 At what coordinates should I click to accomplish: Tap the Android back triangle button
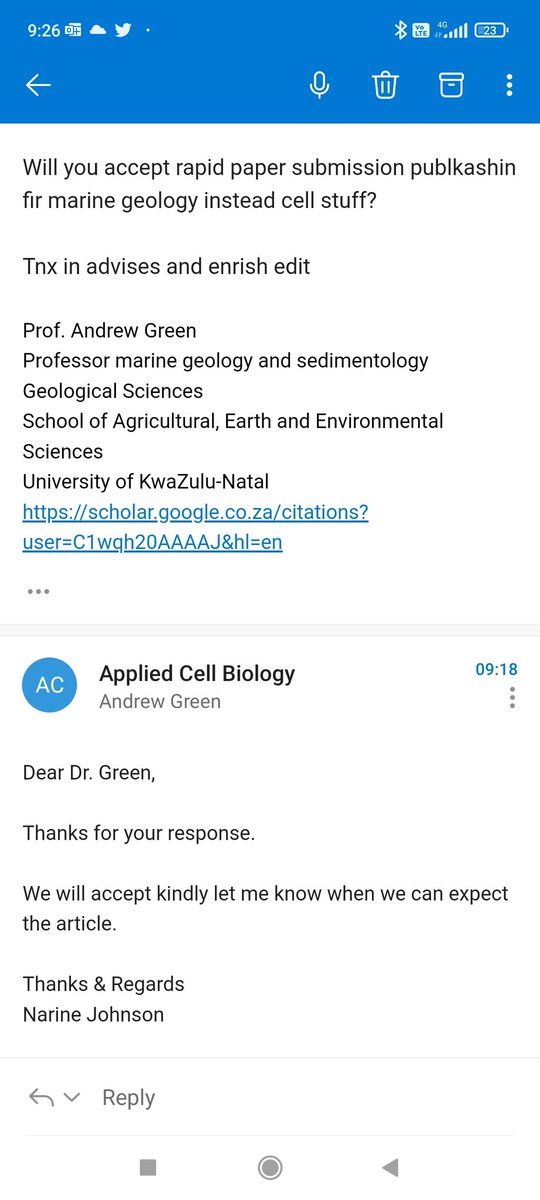pos(391,1167)
